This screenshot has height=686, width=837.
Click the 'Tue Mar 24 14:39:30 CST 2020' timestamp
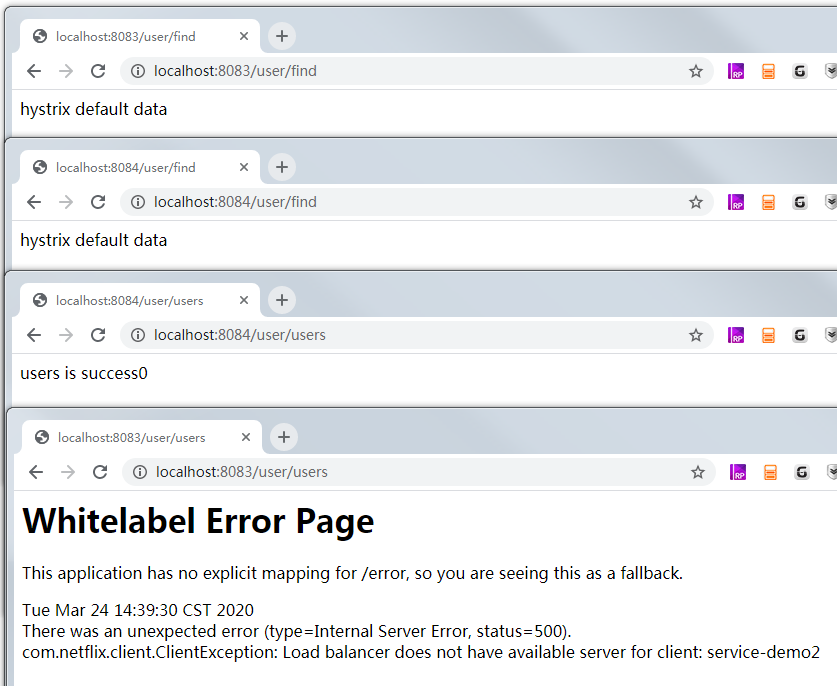(138, 610)
